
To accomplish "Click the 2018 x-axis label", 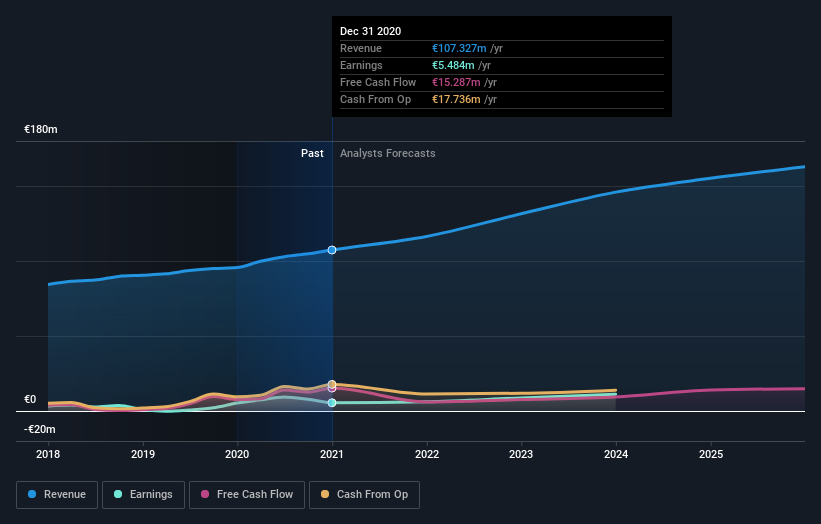I will tap(48, 454).
